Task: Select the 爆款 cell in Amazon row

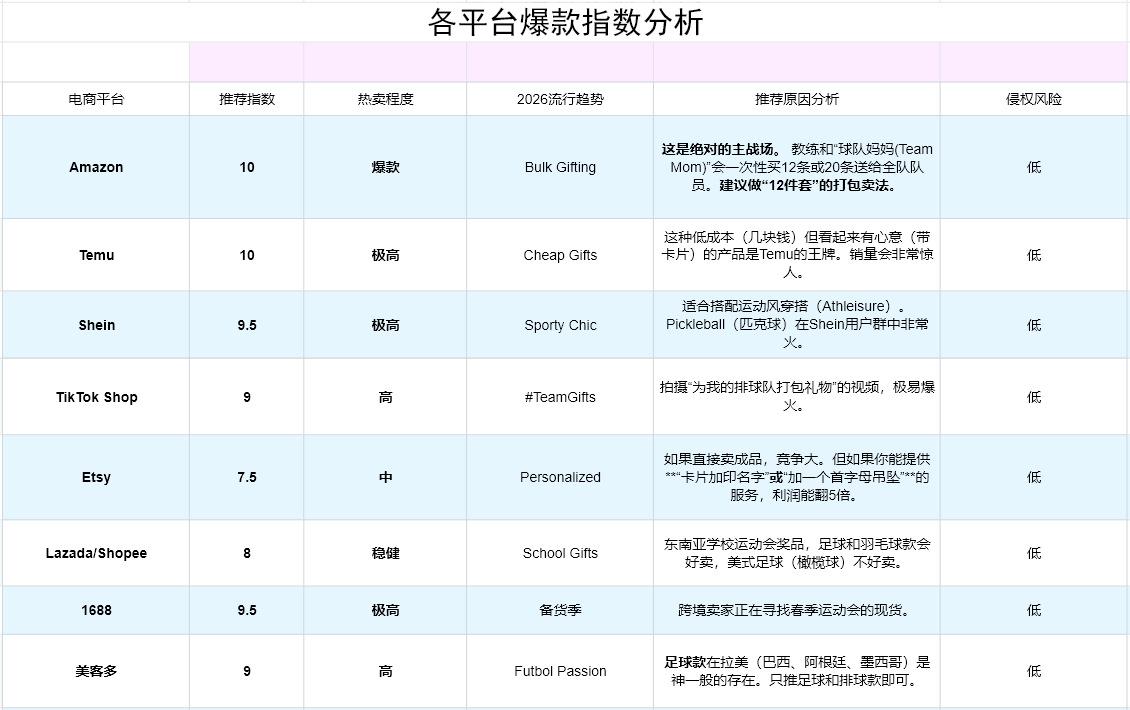Action: tap(385, 167)
